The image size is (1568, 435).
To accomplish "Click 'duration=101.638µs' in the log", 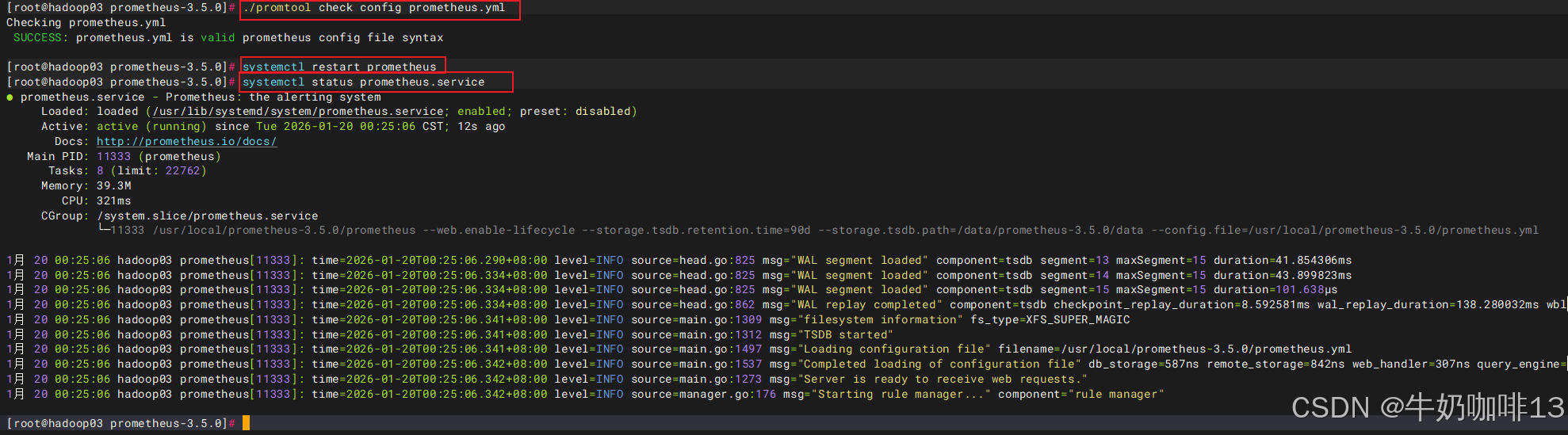I will [x=1275, y=289].
